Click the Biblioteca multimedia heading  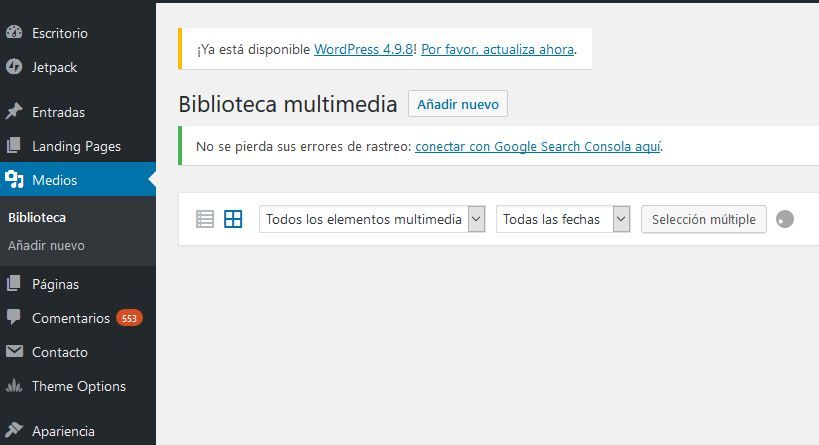(288, 103)
